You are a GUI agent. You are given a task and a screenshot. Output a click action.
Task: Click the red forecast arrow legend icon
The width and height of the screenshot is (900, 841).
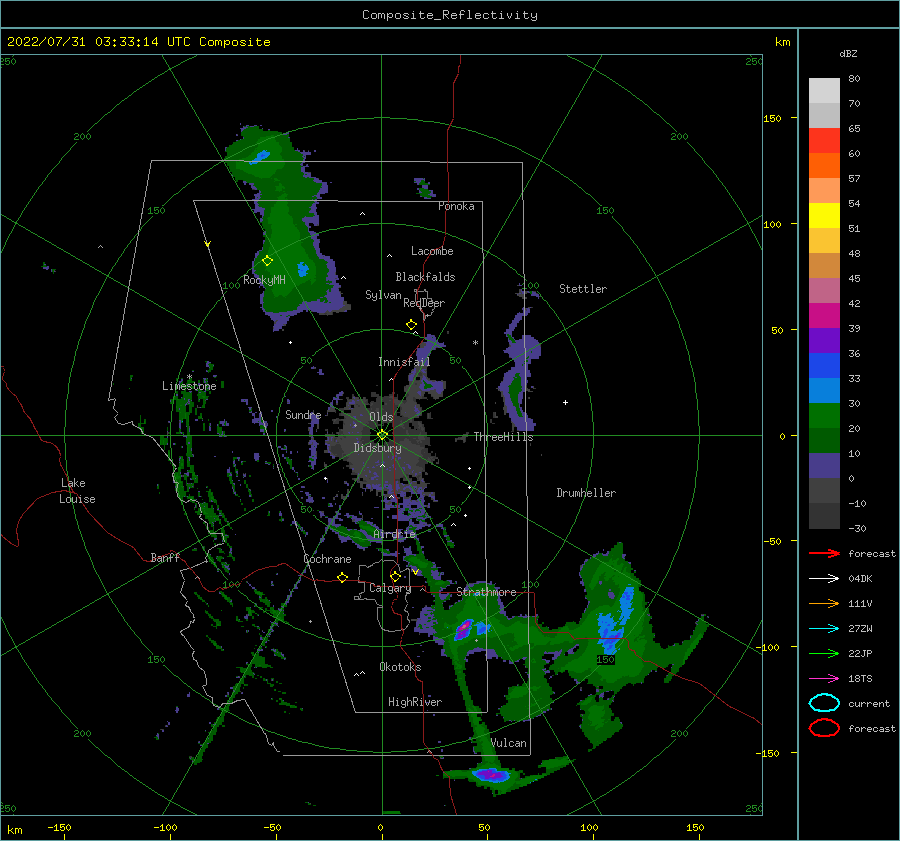824,553
